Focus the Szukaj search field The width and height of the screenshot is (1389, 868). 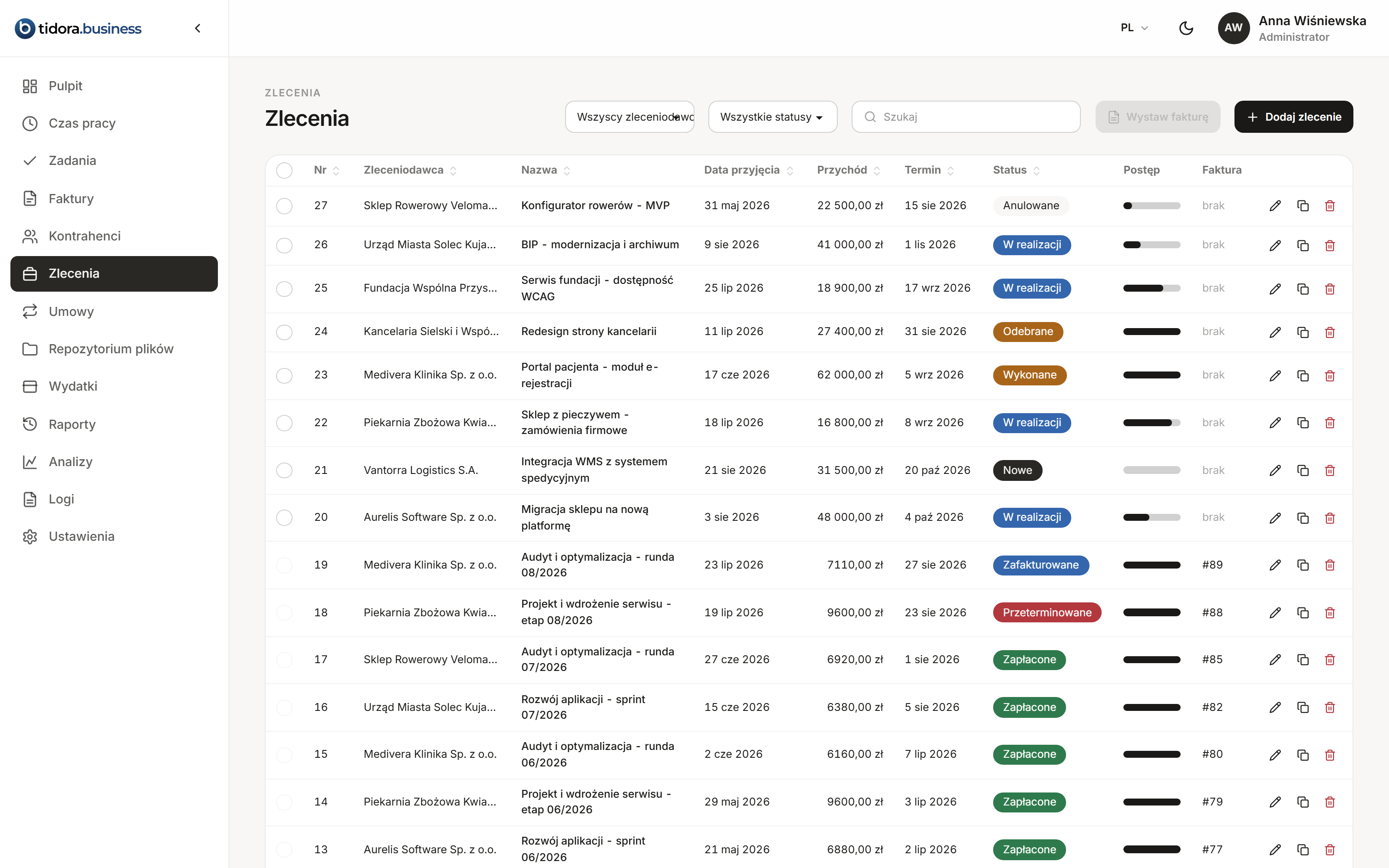(x=966, y=117)
